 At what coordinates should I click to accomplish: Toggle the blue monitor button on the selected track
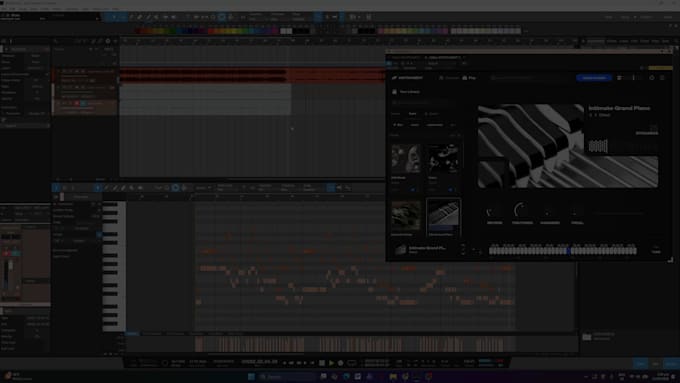[83, 104]
